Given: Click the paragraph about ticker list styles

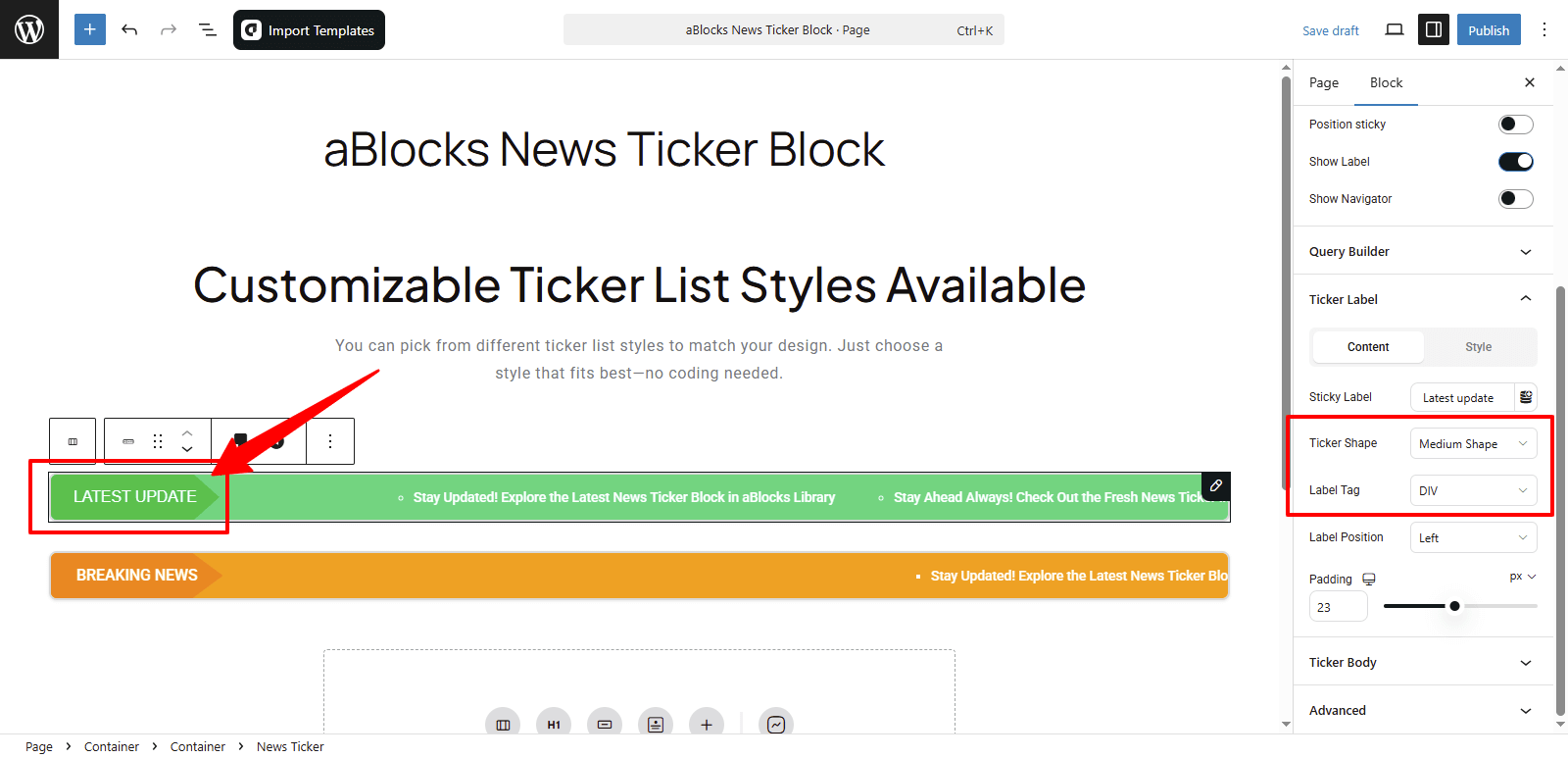Looking at the screenshot, I should click(x=639, y=359).
